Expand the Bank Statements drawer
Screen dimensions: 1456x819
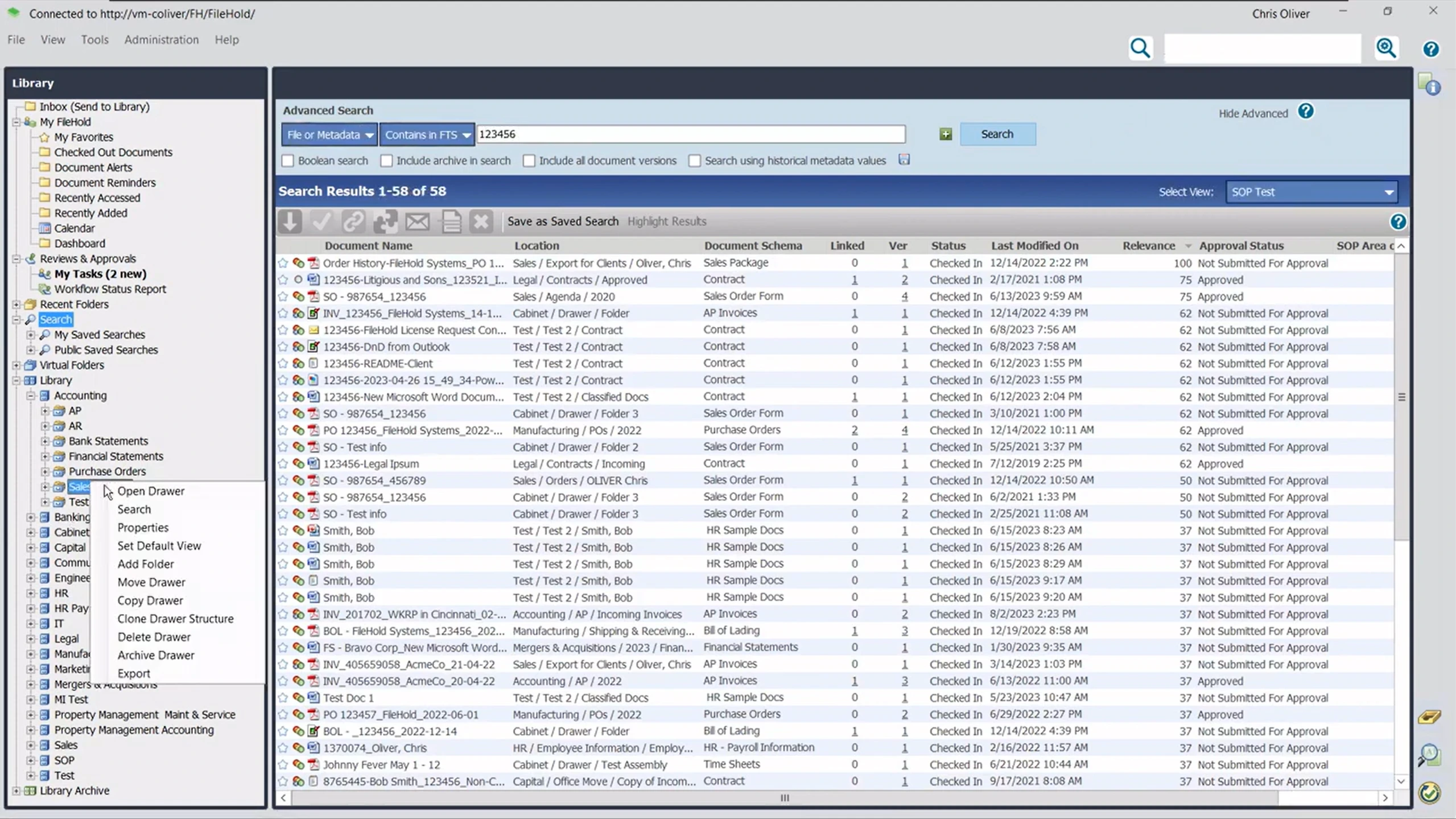pyautogui.click(x=46, y=441)
